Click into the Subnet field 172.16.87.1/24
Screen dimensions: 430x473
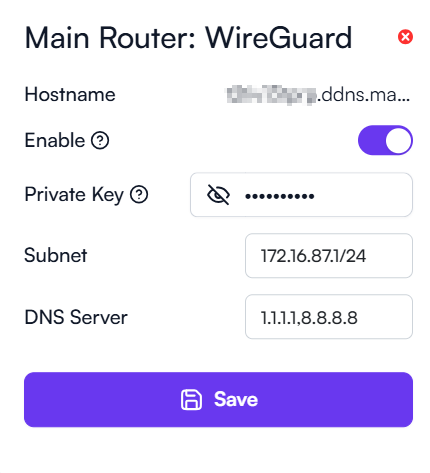point(329,256)
